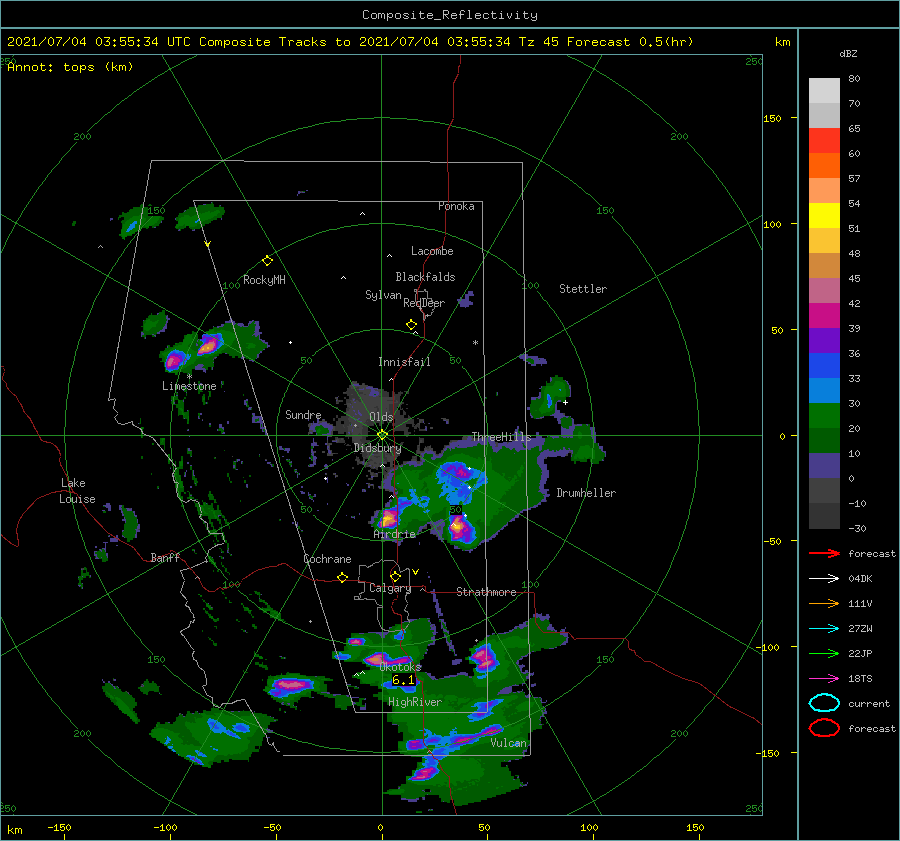This screenshot has width=900, height=841.
Task: Click the yellow diamond marker south of RedDeer
Action: pos(411,325)
